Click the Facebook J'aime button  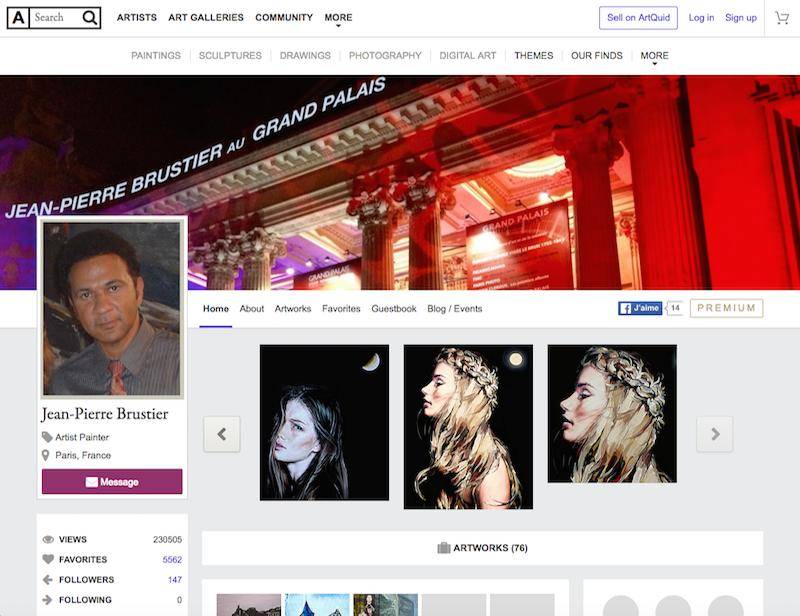pyautogui.click(x=640, y=308)
